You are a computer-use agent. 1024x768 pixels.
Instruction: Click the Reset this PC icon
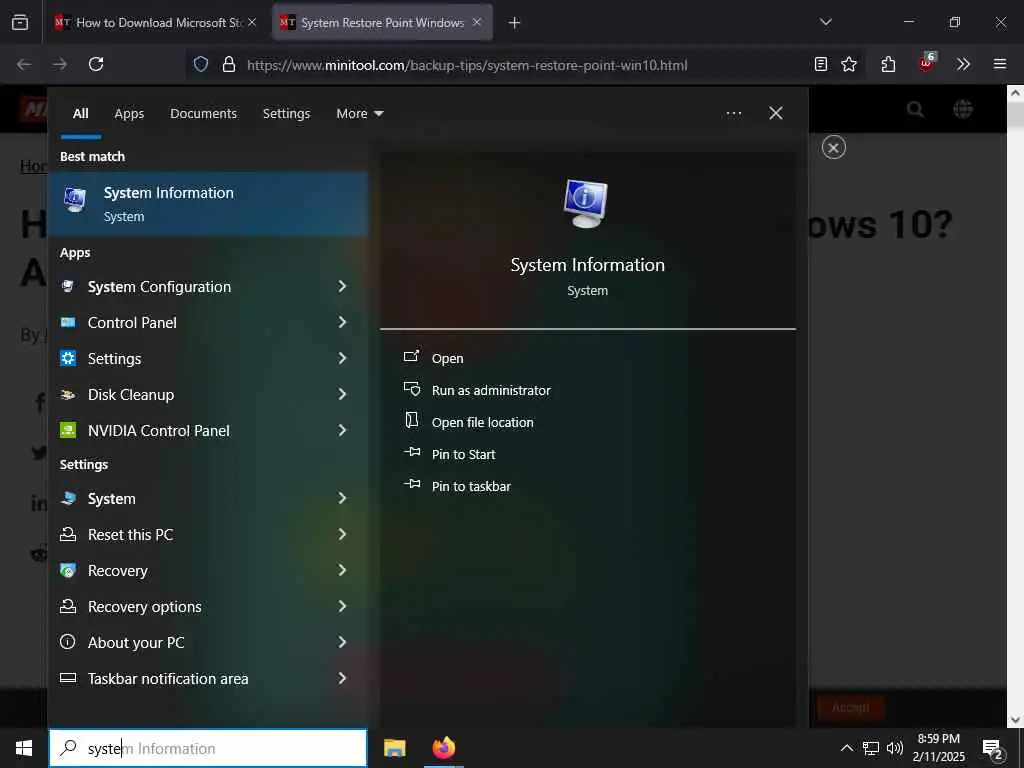pos(67,534)
